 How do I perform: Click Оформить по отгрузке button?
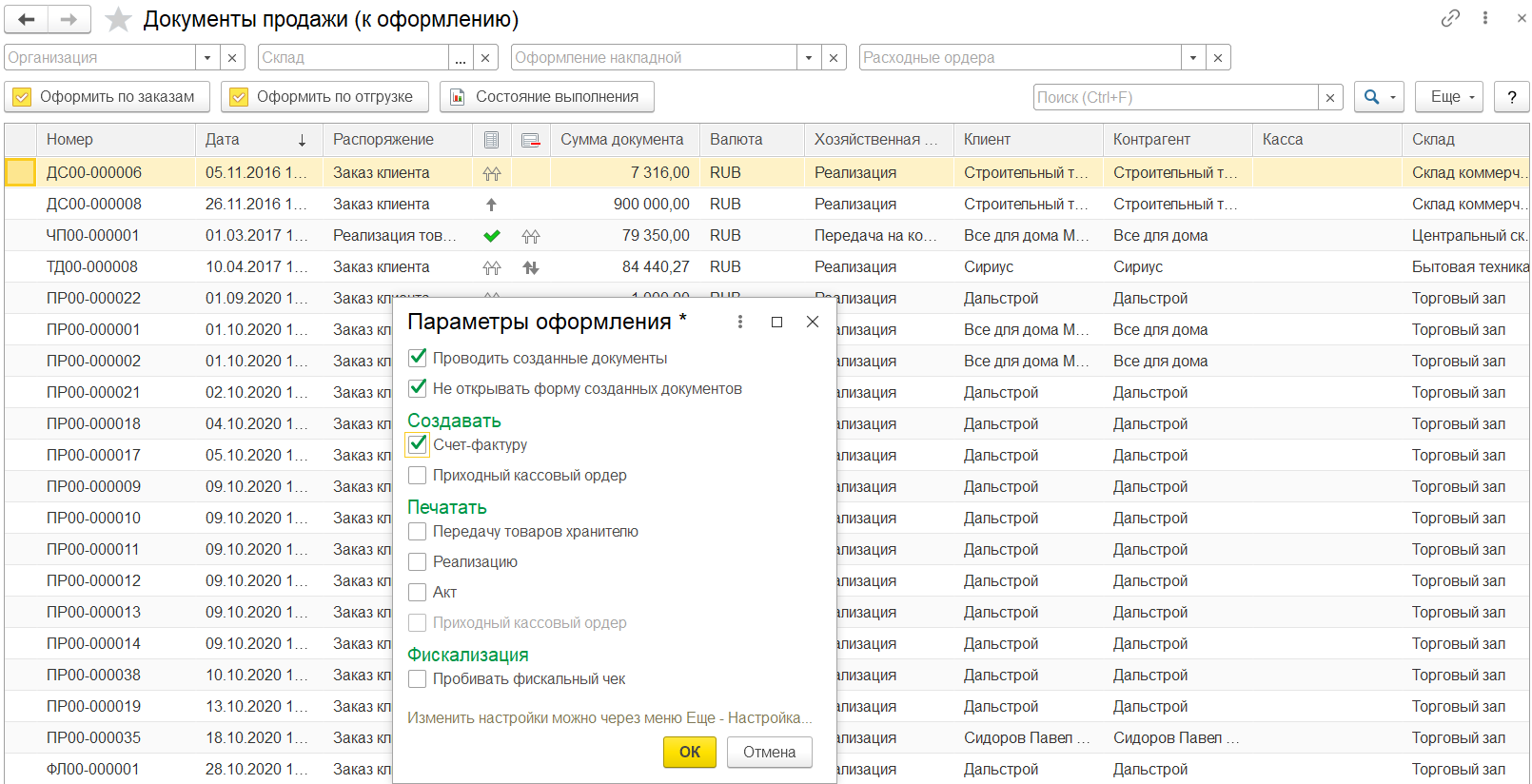[324, 97]
